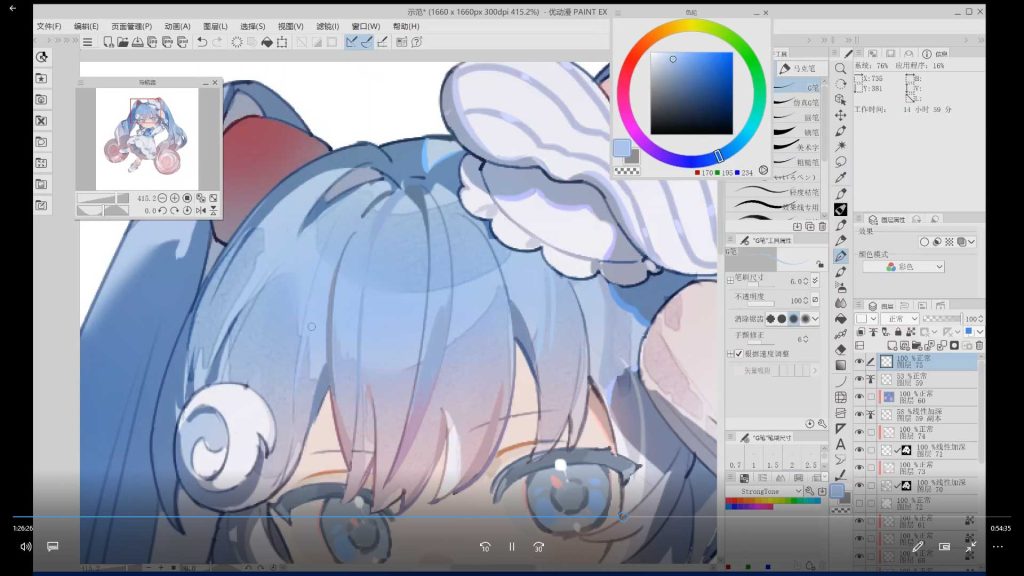1024x576 pixels.
Task: Open 帮助(H) menu
Action: (x=406, y=26)
